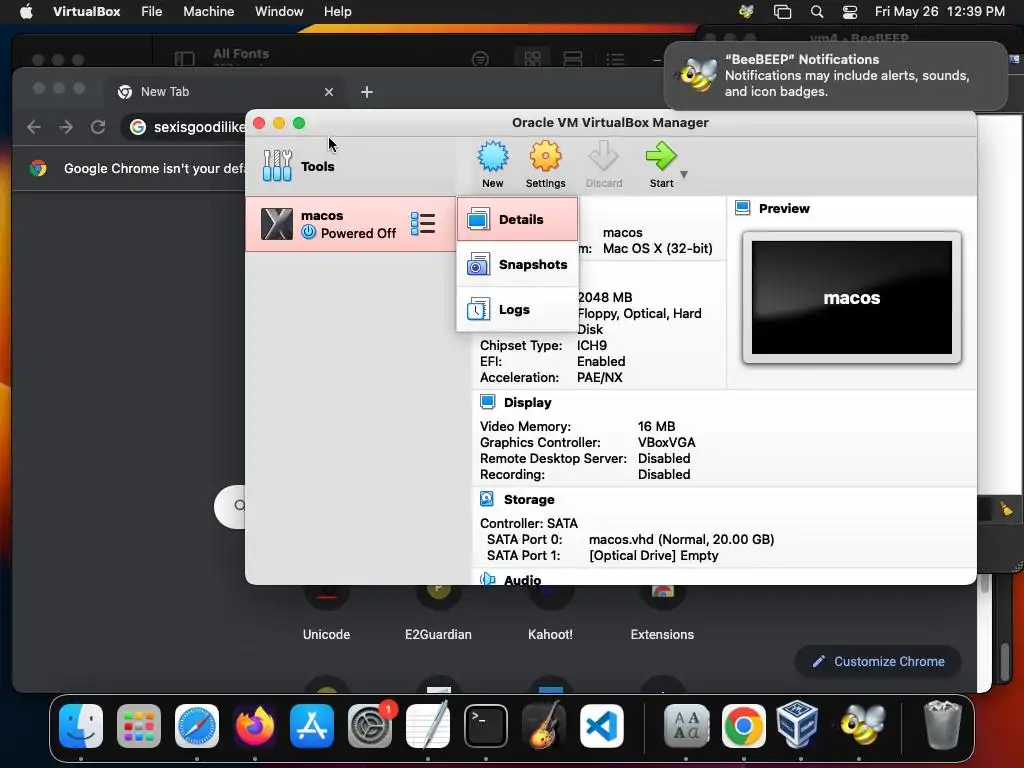
Task: Open the Apple menu
Action: point(26,12)
